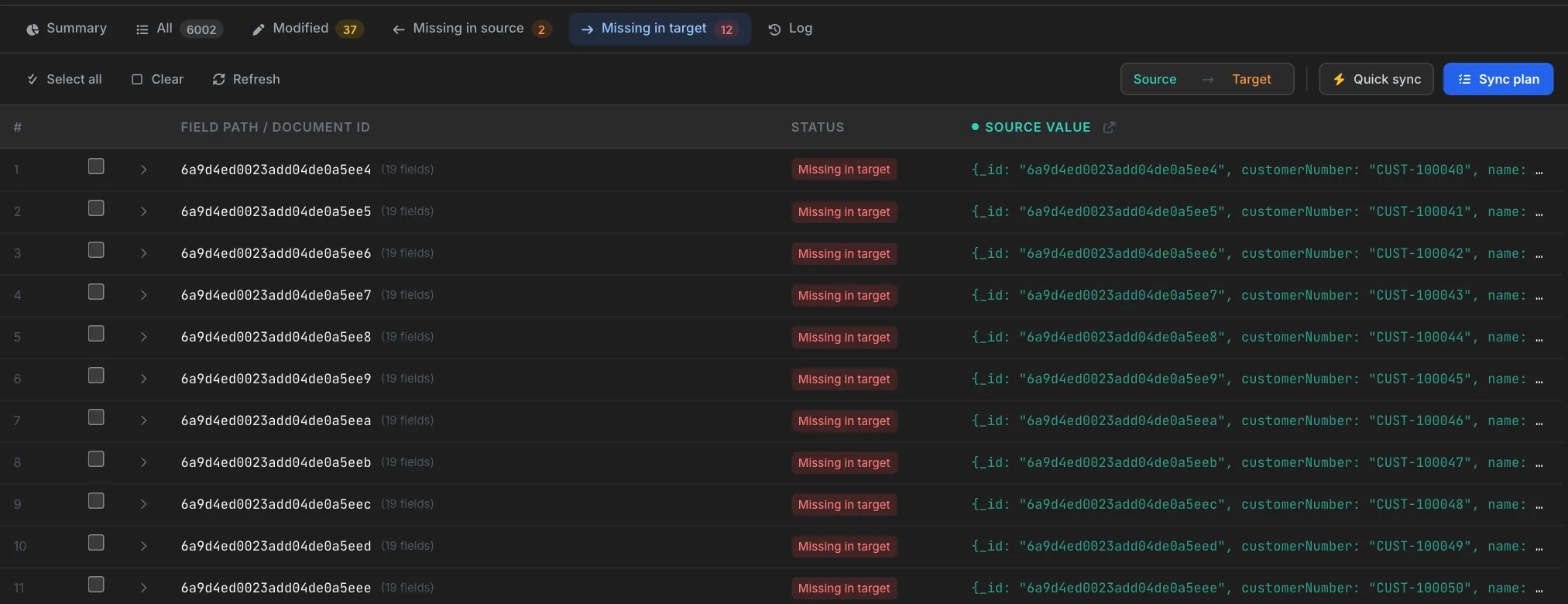Click Missing in target status on row 1

(x=844, y=170)
